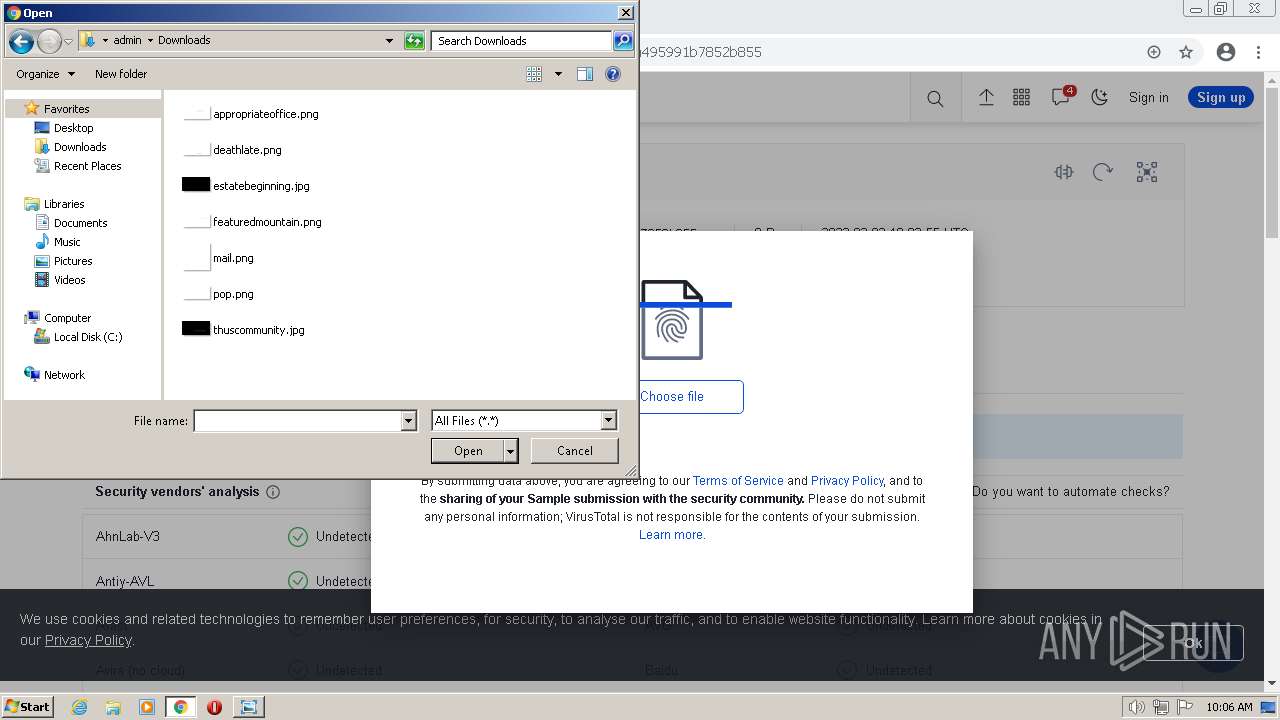The image size is (1280, 720).
Task: Click the Search Downloads field
Action: pyautogui.click(x=522, y=41)
